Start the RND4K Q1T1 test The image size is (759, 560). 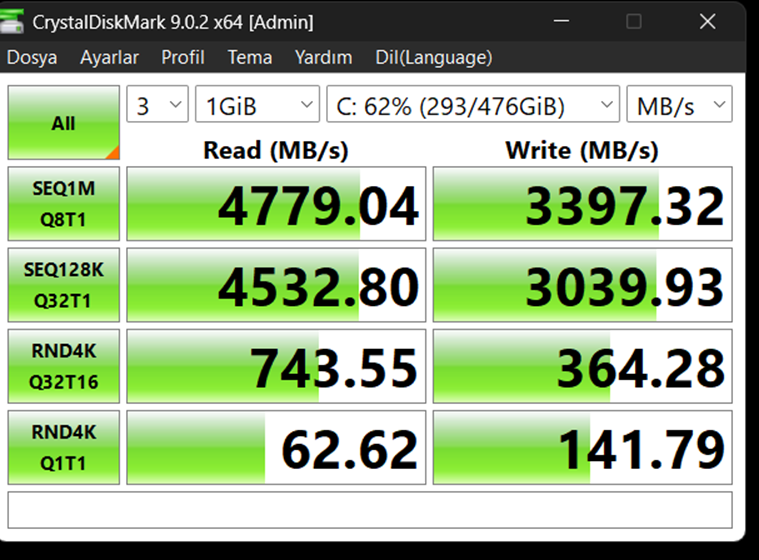tap(63, 448)
